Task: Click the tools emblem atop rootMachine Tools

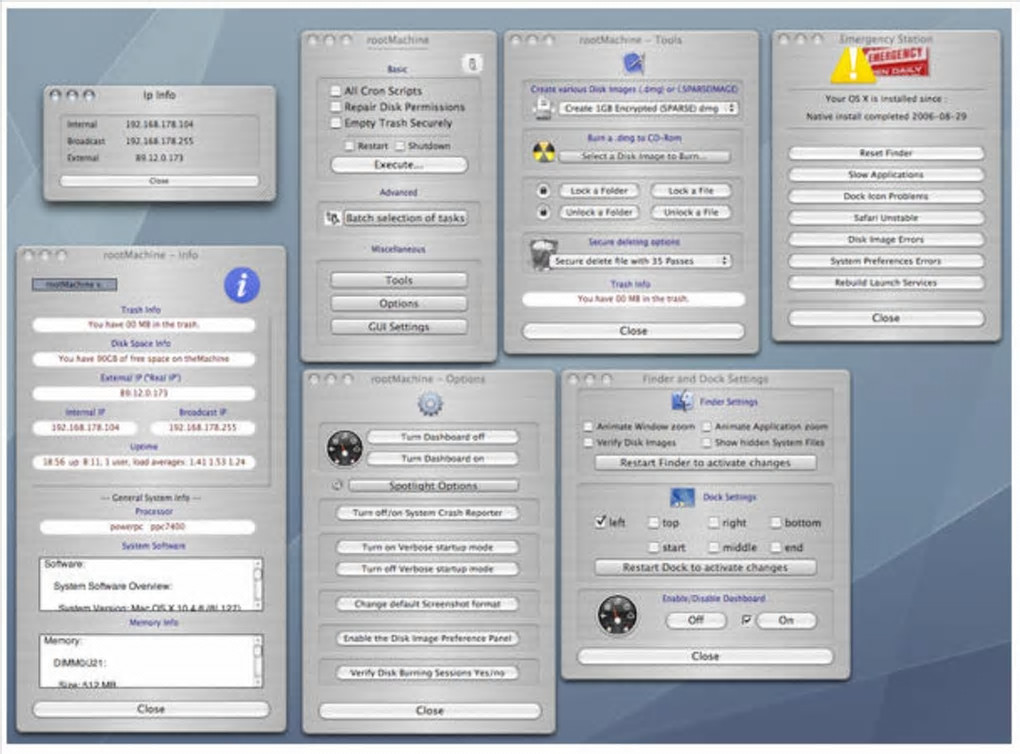Action: (x=633, y=63)
